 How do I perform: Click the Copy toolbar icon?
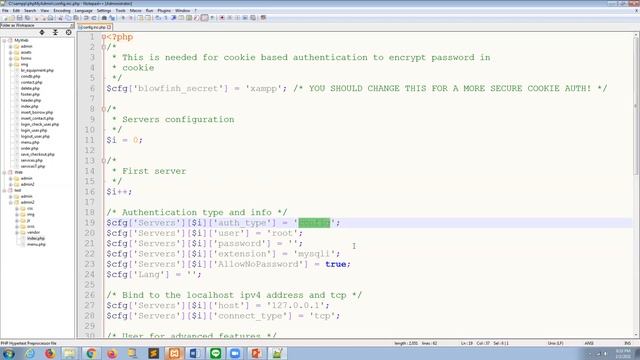point(68,18)
